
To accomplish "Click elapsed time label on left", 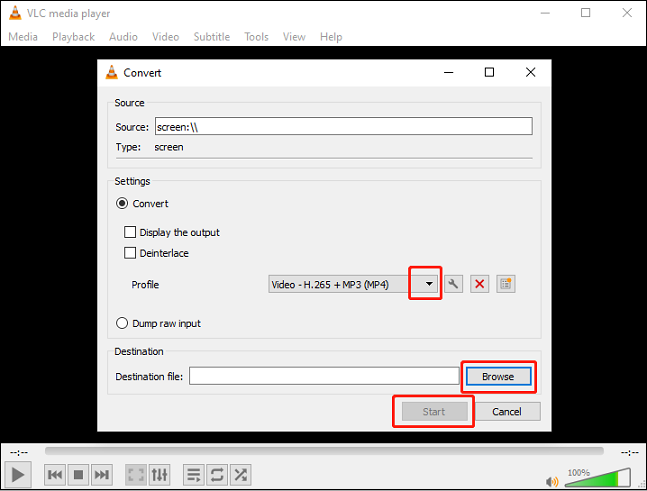I will tap(19, 453).
